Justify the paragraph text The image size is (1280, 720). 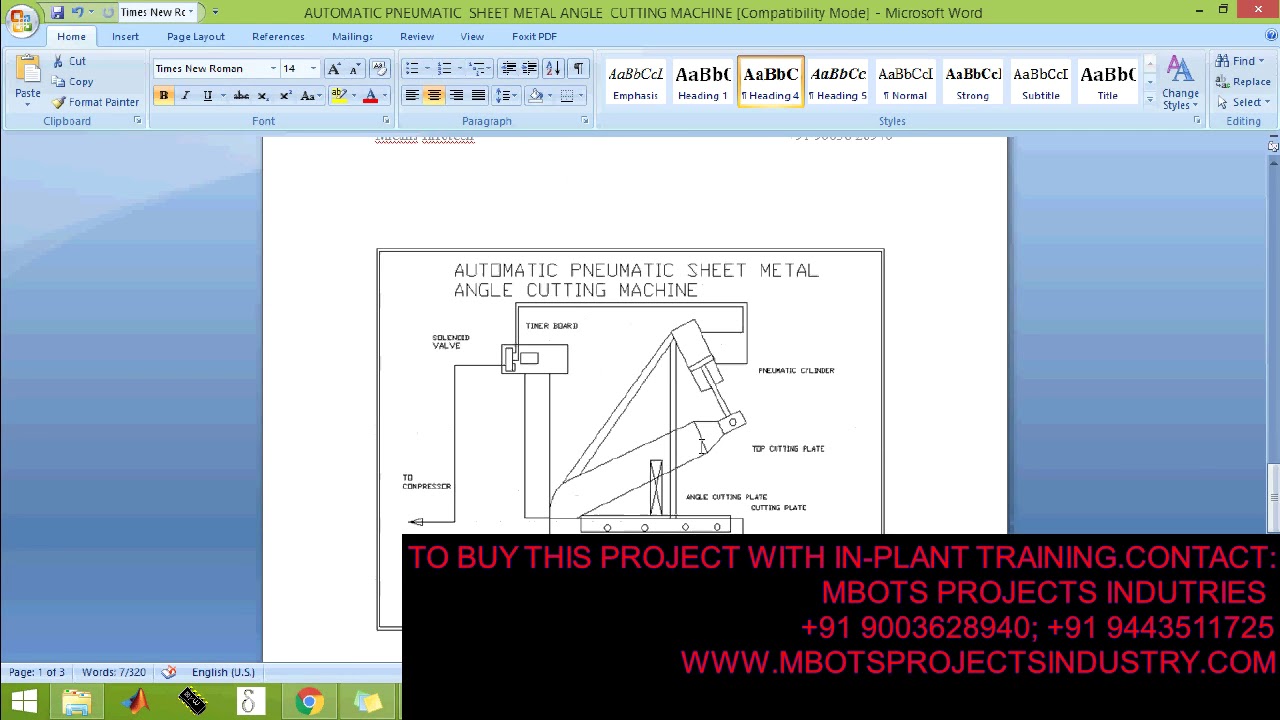pos(478,96)
